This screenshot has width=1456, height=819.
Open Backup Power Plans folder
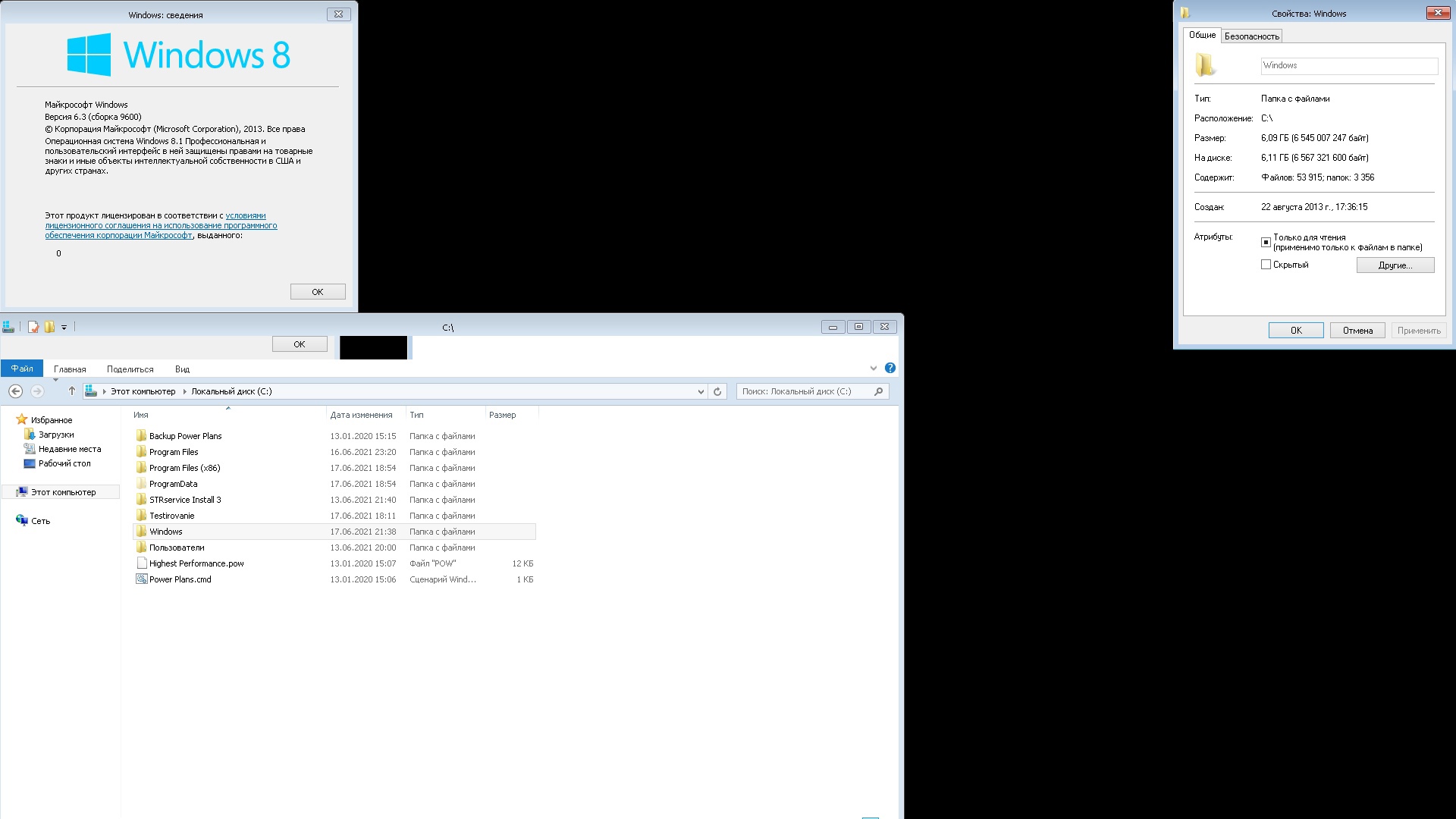pos(185,435)
